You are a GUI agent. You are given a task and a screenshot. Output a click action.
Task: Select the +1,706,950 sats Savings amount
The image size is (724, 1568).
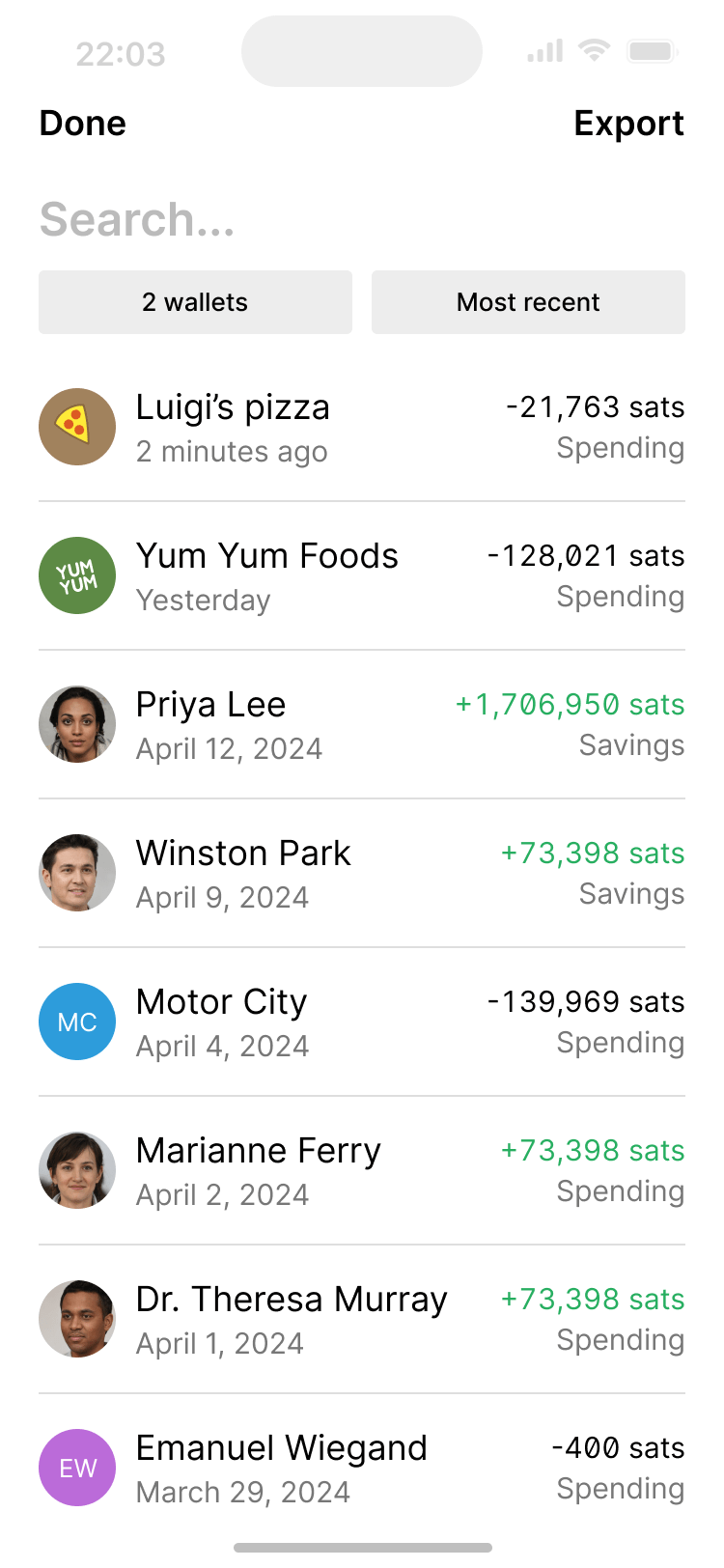coord(570,705)
